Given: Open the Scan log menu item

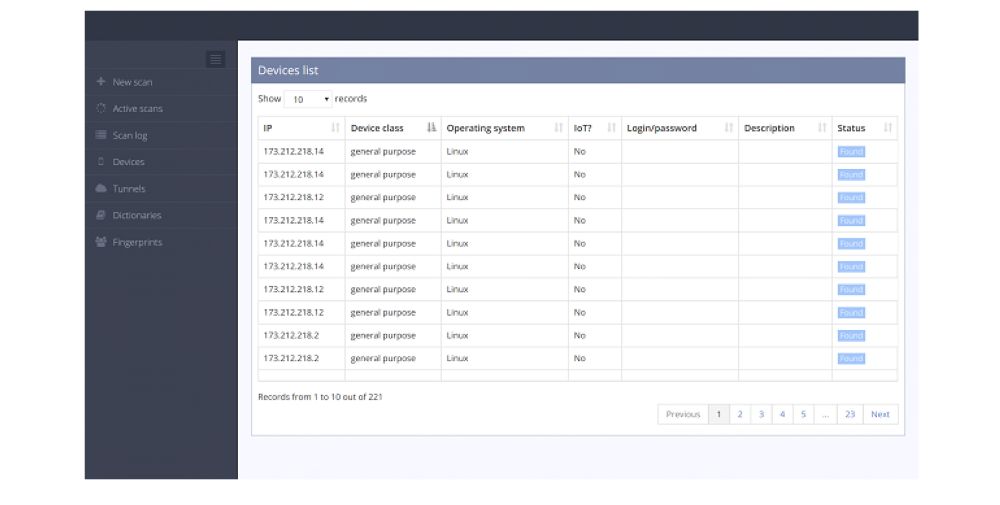Looking at the screenshot, I should tap(130, 135).
